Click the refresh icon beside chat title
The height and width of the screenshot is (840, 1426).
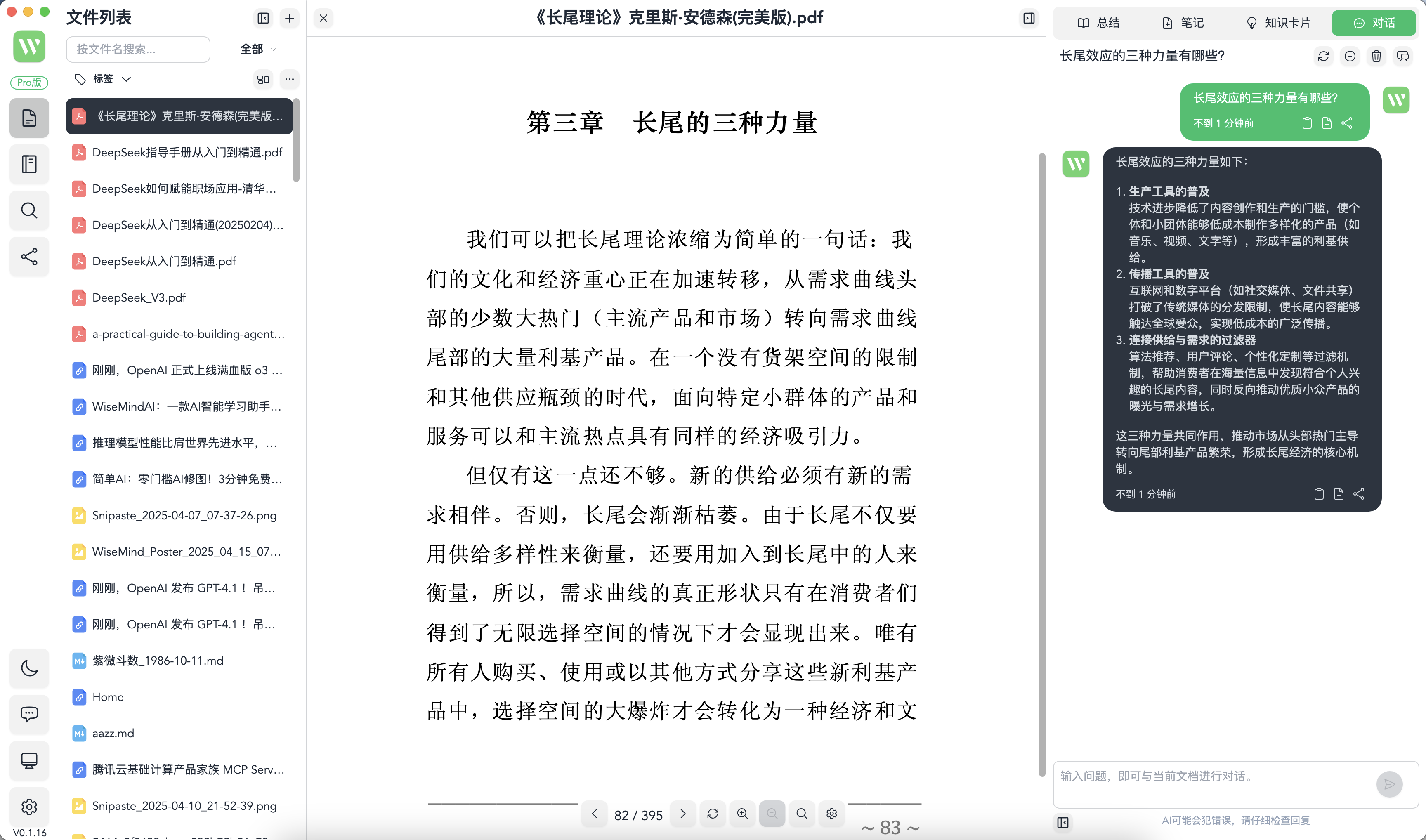tap(1323, 56)
